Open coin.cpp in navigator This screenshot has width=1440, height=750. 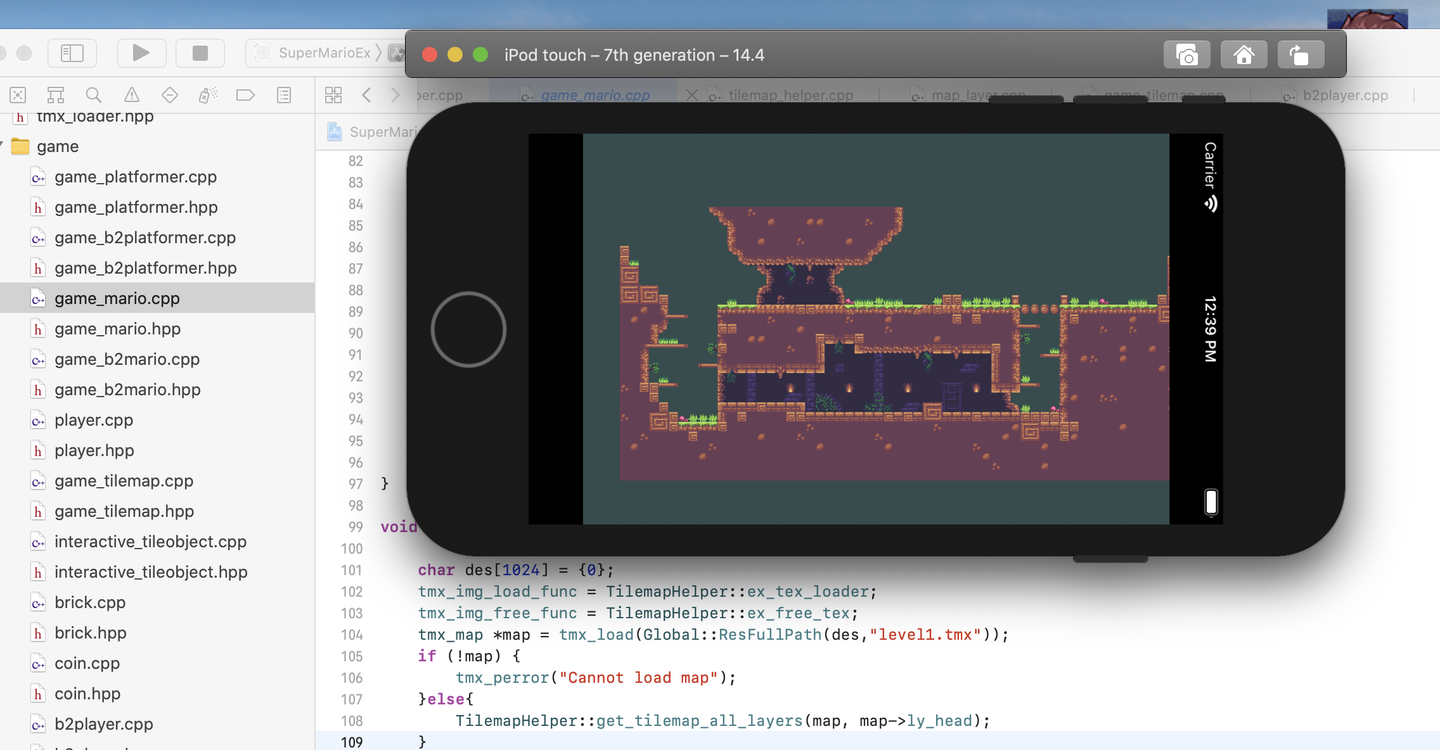pos(157,663)
